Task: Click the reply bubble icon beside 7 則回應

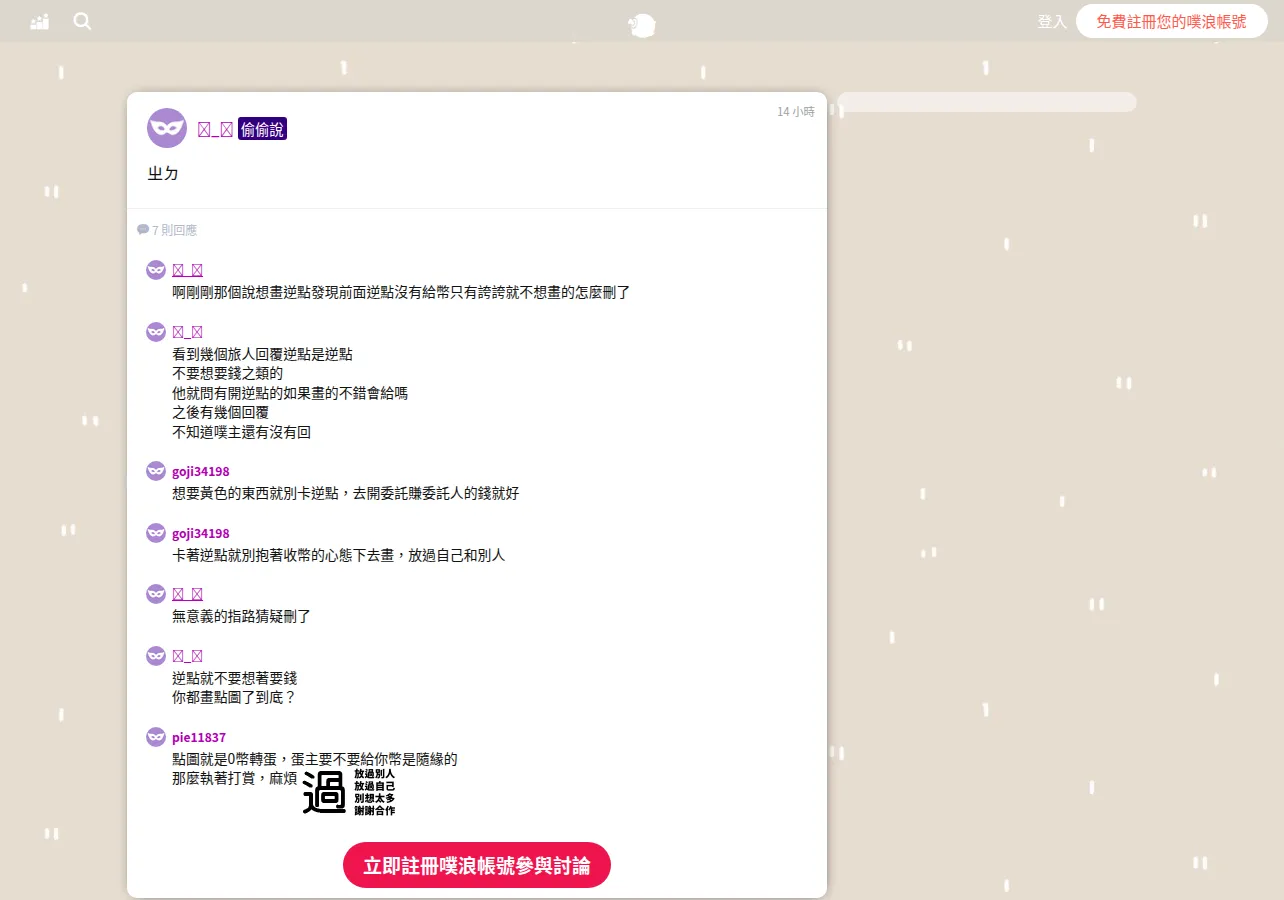Action: (x=143, y=230)
